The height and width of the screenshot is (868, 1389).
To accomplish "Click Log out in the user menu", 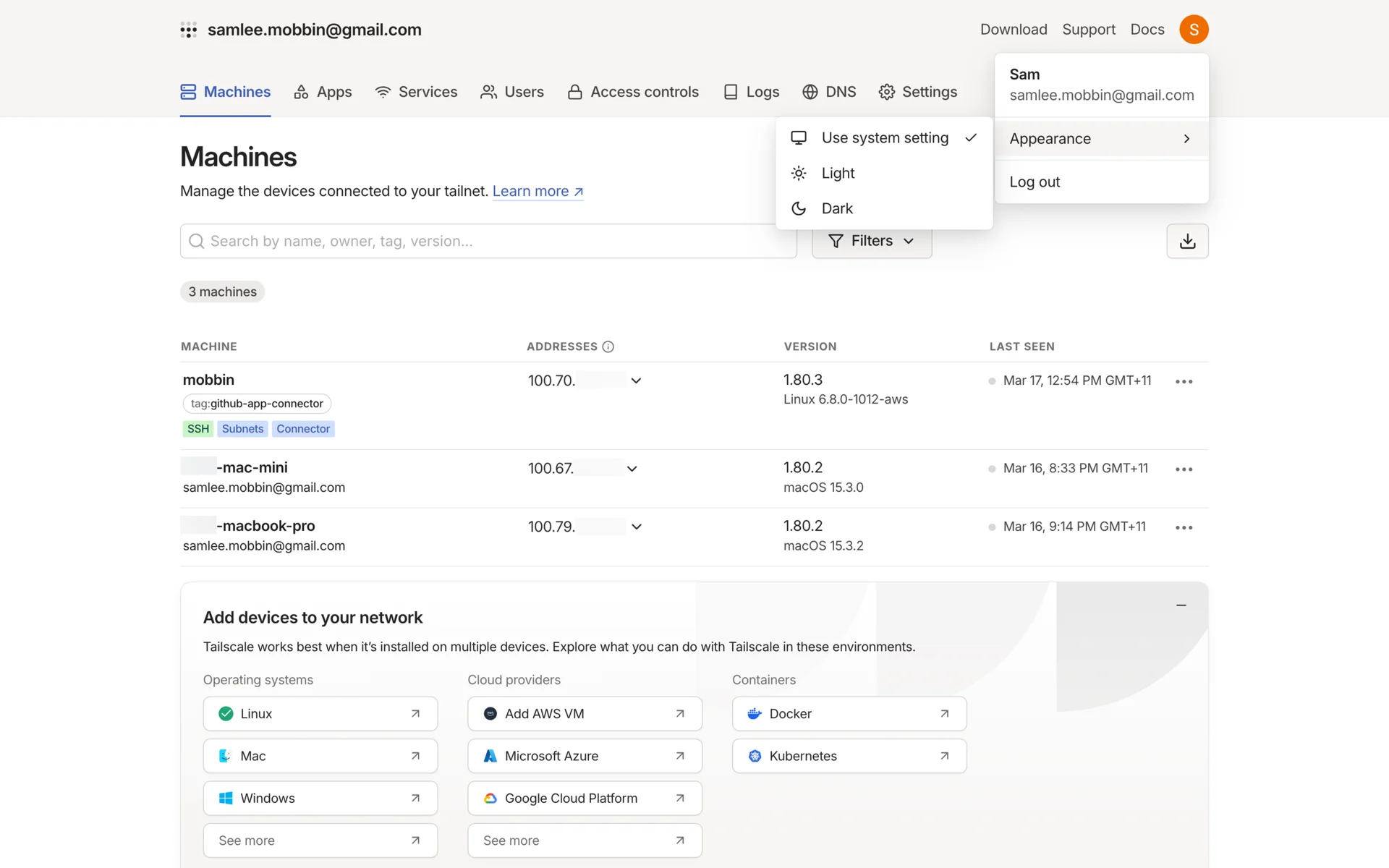I will tap(1035, 182).
